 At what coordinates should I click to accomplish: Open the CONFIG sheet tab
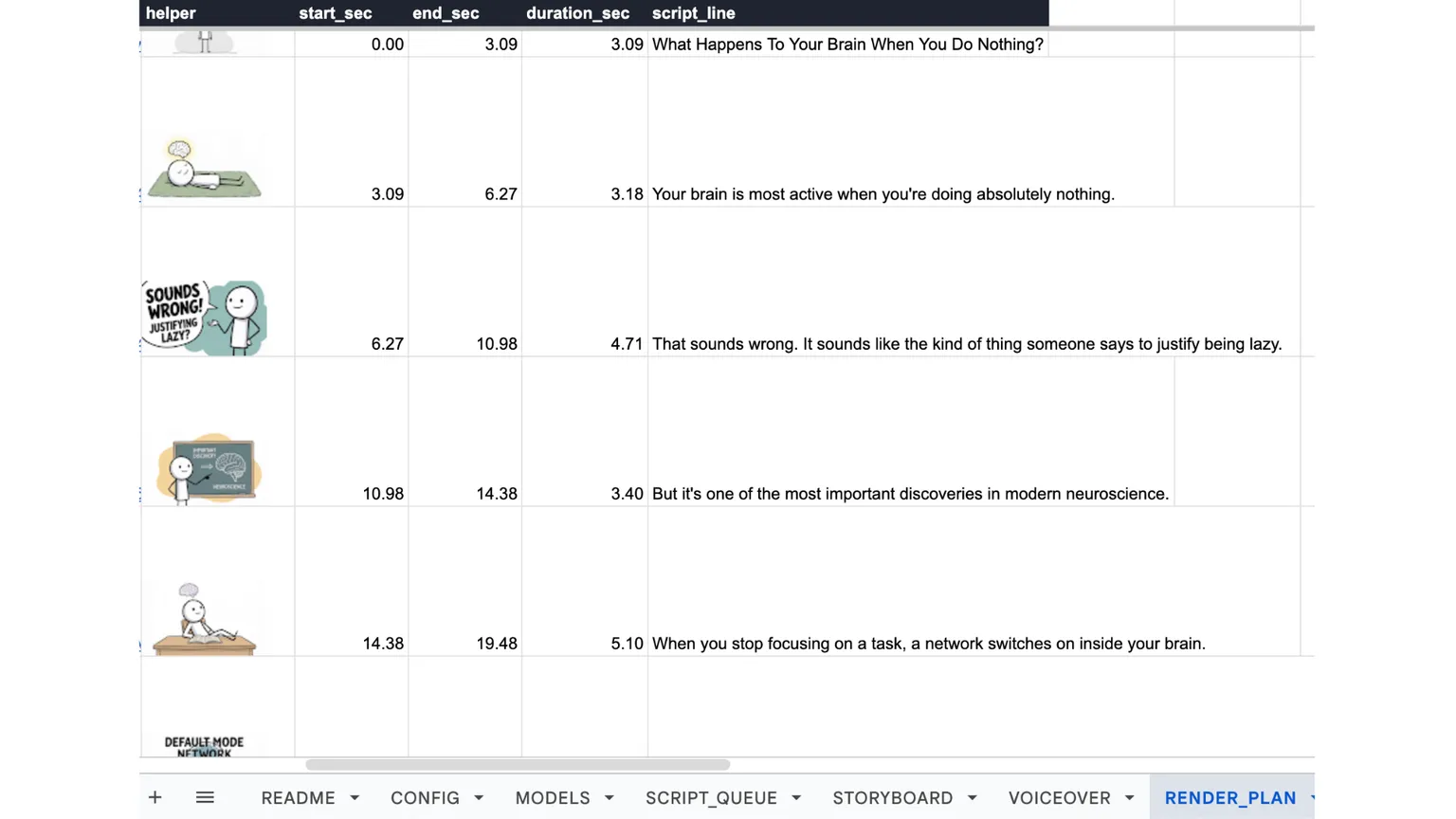pyautogui.click(x=425, y=798)
